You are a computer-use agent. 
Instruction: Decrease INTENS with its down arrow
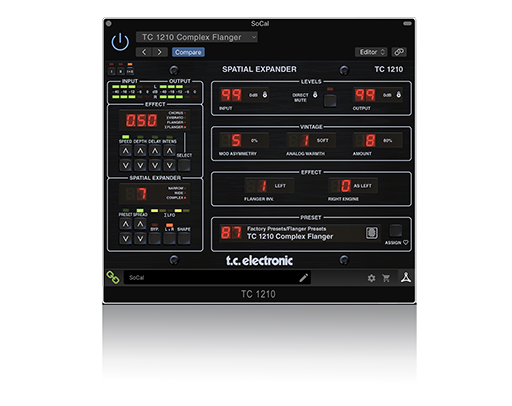[x=169, y=165]
